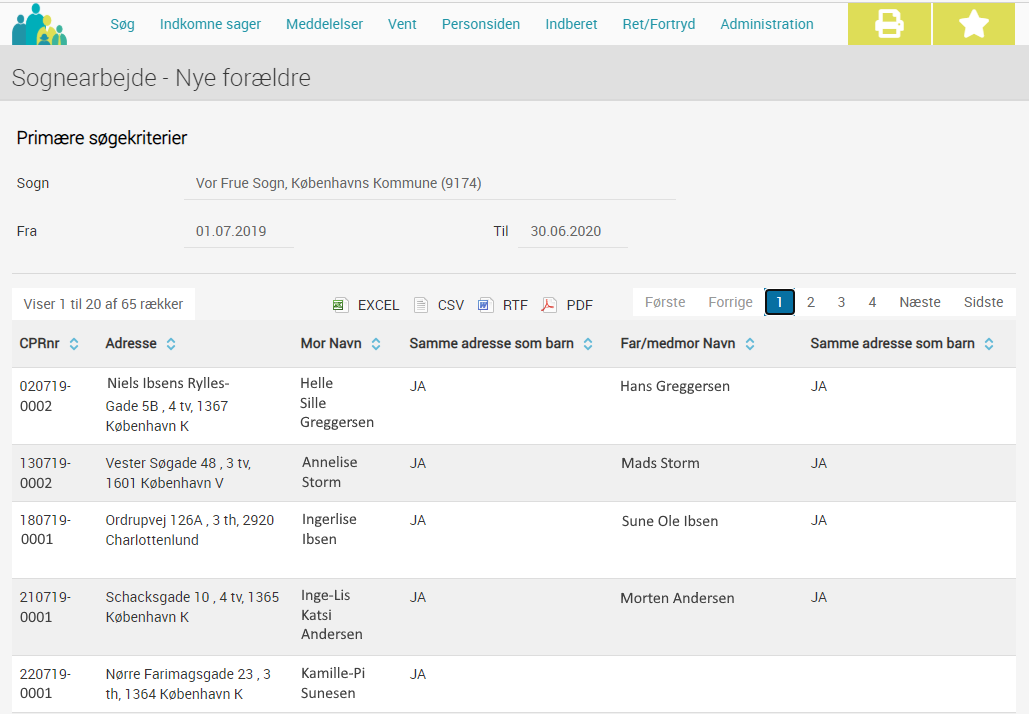The image size is (1029, 714).
Task: Click the Far/medmor Navn column header
Action: [678, 343]
